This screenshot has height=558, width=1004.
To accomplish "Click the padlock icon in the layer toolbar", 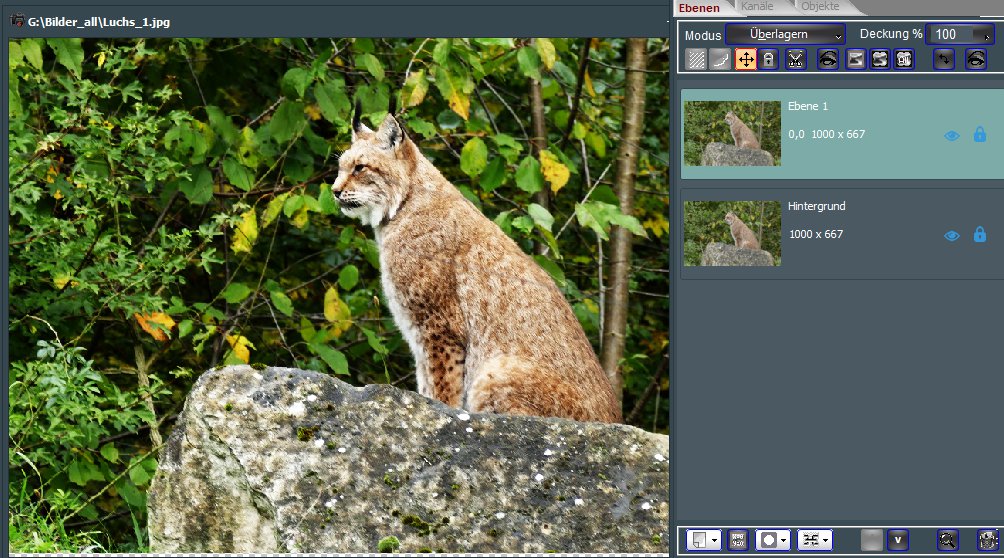I will pyautogui.click(x=768, y=59).
